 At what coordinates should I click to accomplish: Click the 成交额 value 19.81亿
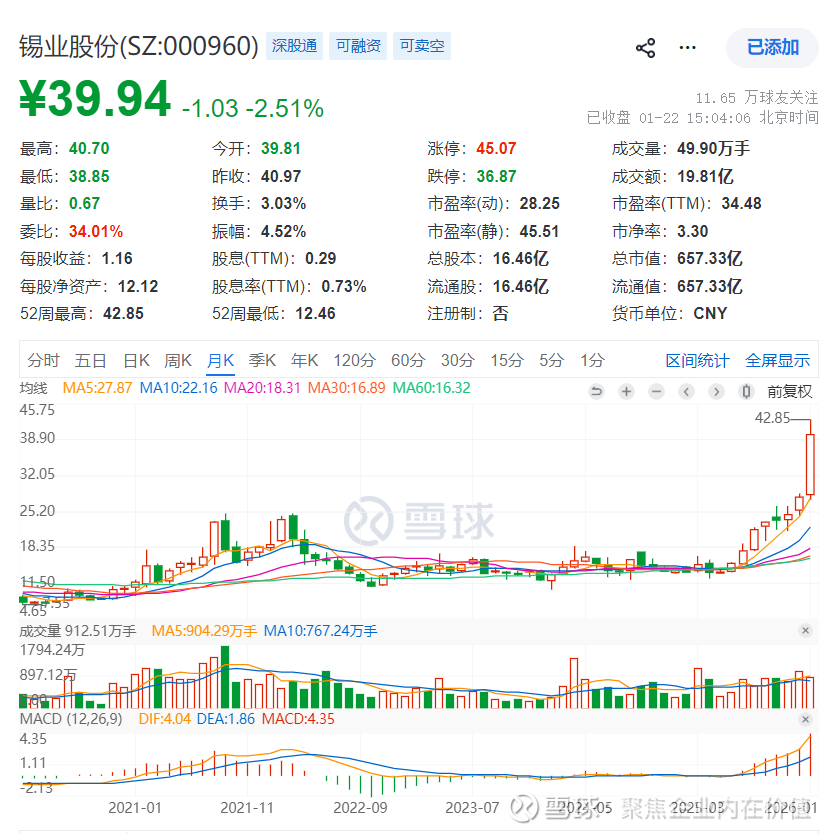click(705, 177)
